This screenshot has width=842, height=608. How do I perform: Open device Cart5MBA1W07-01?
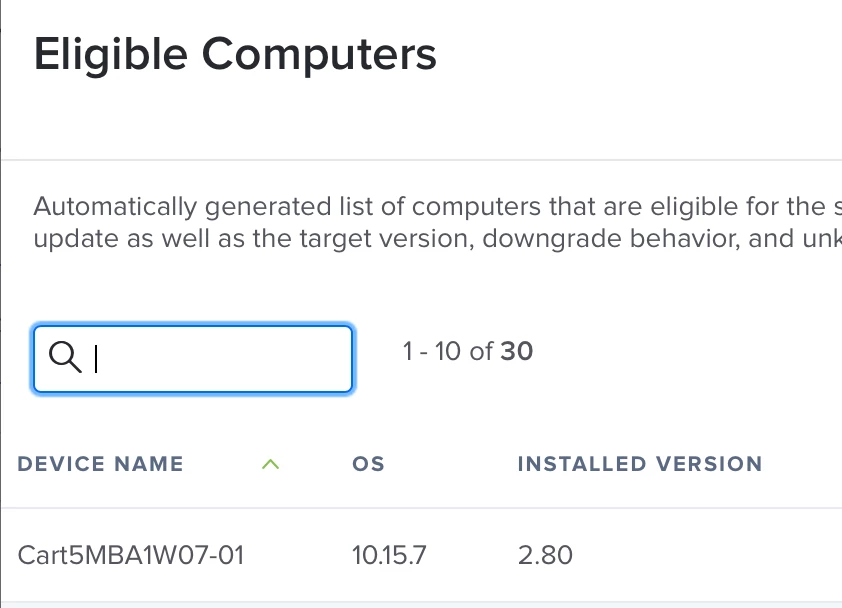130,555
